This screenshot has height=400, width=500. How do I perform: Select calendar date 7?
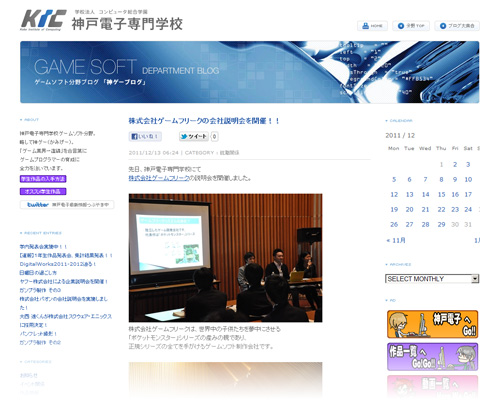point(425,179)
